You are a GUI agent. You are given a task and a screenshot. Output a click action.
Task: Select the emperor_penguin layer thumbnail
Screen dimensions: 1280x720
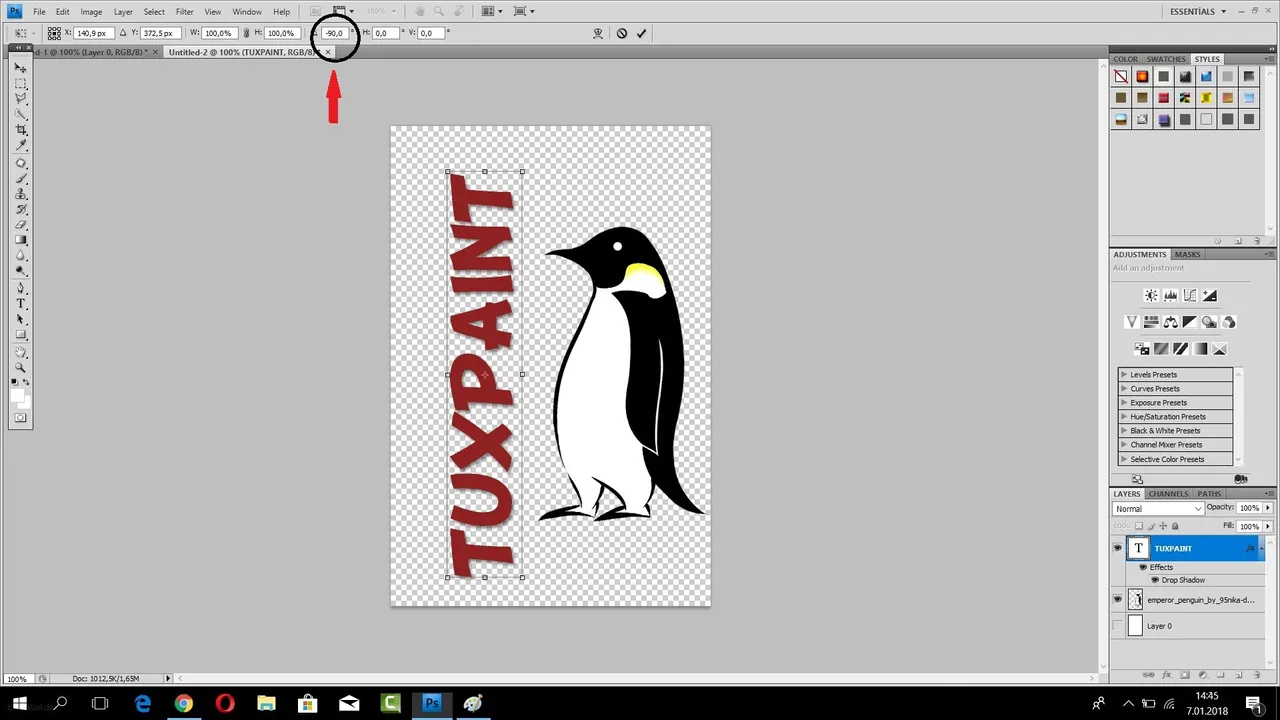pos(1135,599)
